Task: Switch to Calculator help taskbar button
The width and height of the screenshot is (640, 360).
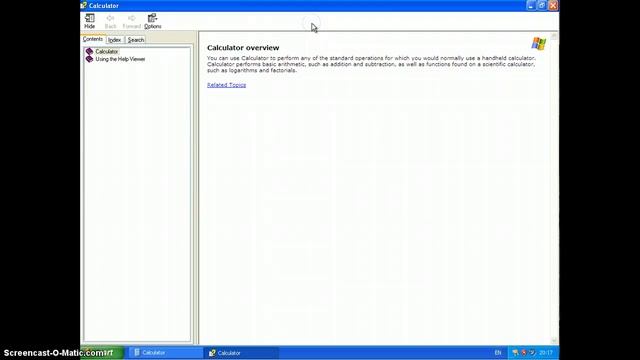Action: tap(241, 353)
